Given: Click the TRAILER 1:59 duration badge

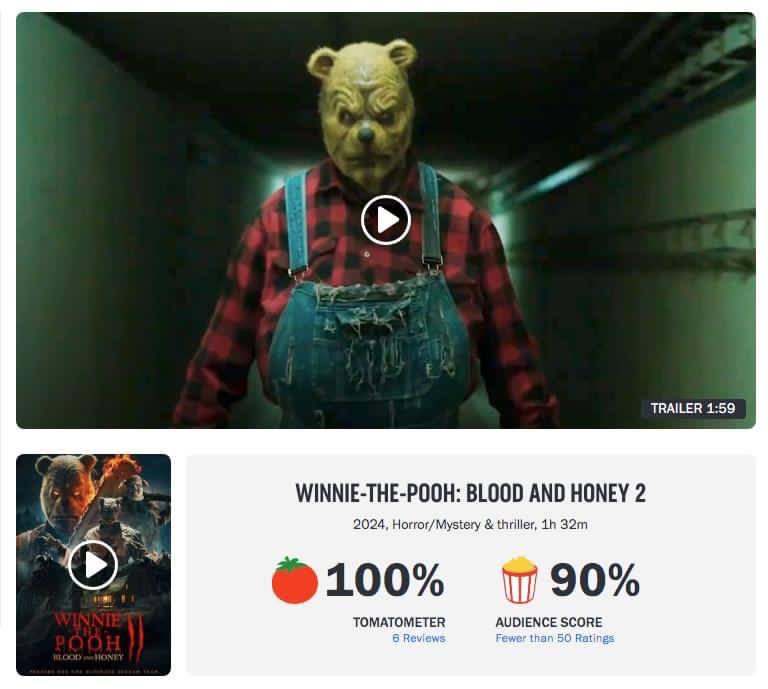Looking at the screenshot, I should (x=693, y=408).
